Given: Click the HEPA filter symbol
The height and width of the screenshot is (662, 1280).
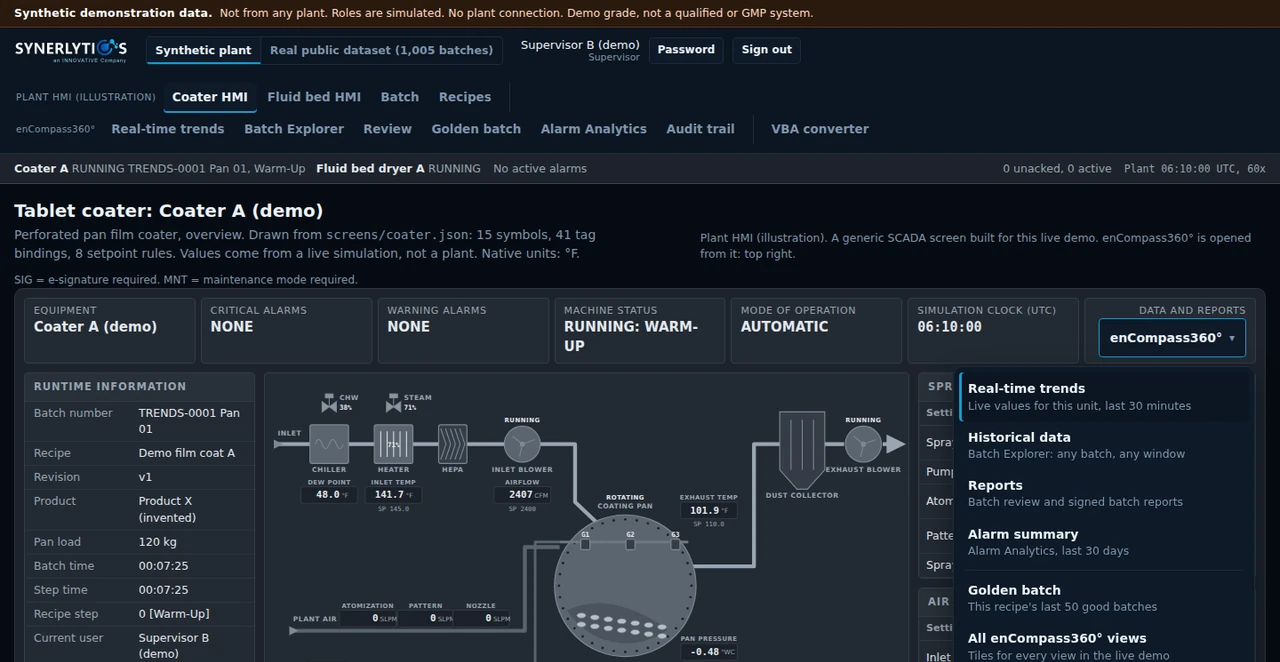Looking at the screenshot, I should [453, 444].
